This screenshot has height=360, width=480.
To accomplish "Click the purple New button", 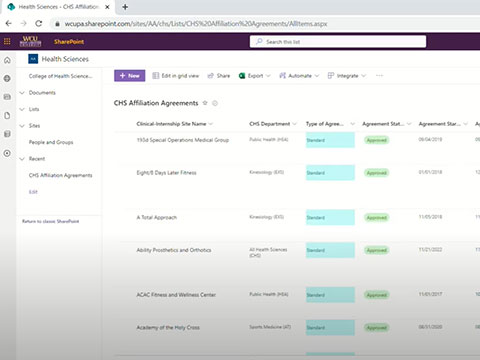I will [130, 76].
